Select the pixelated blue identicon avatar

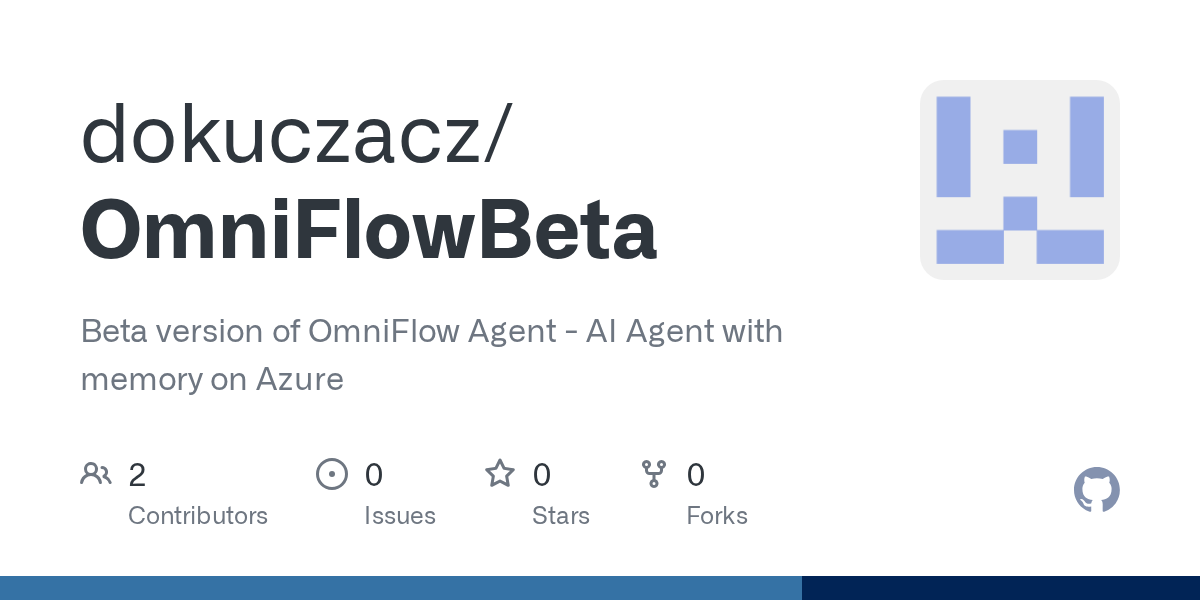[1019, 180]
